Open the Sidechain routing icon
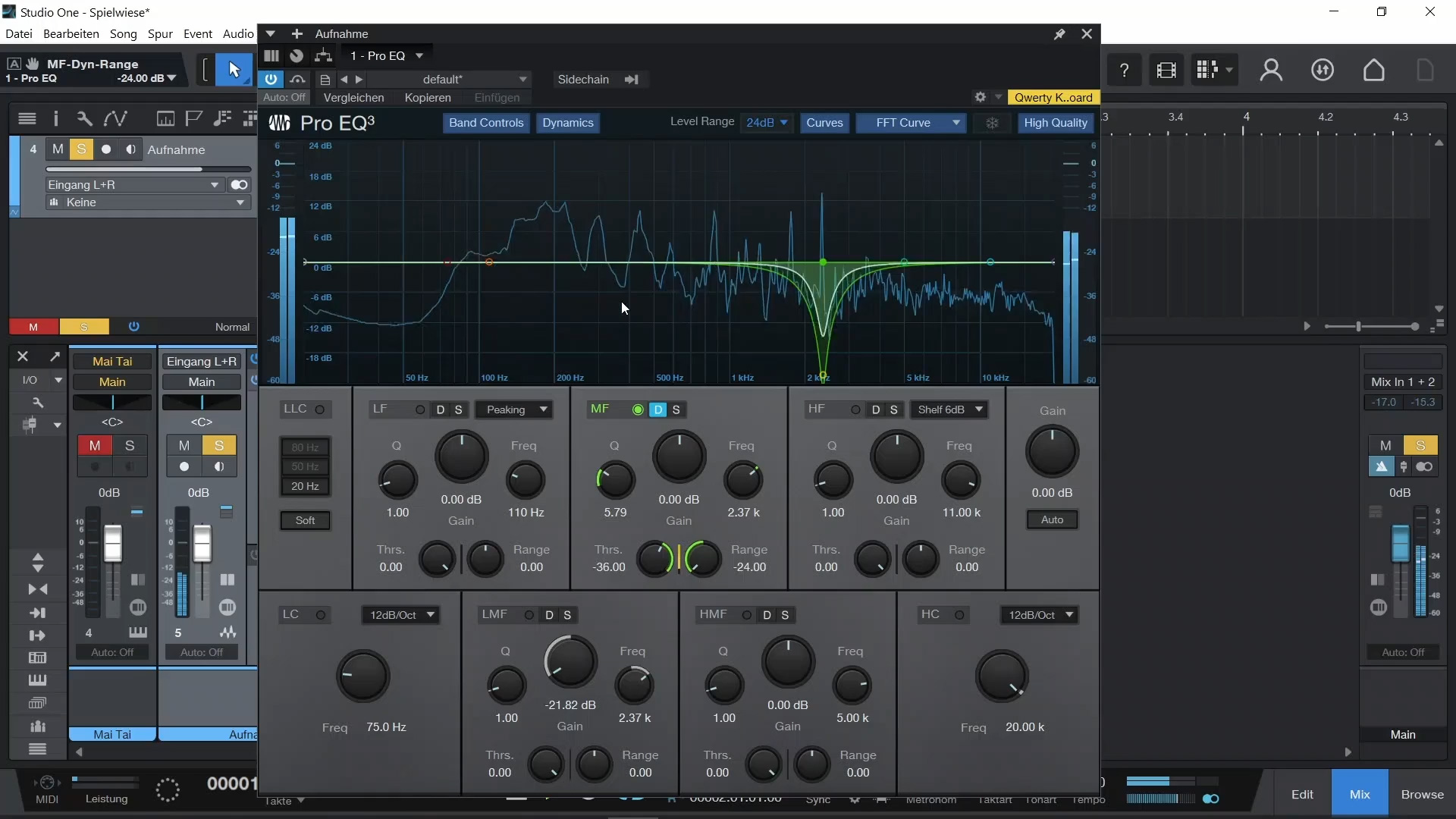The width and height of the screenshot is (1456, 819). [631, 80]
